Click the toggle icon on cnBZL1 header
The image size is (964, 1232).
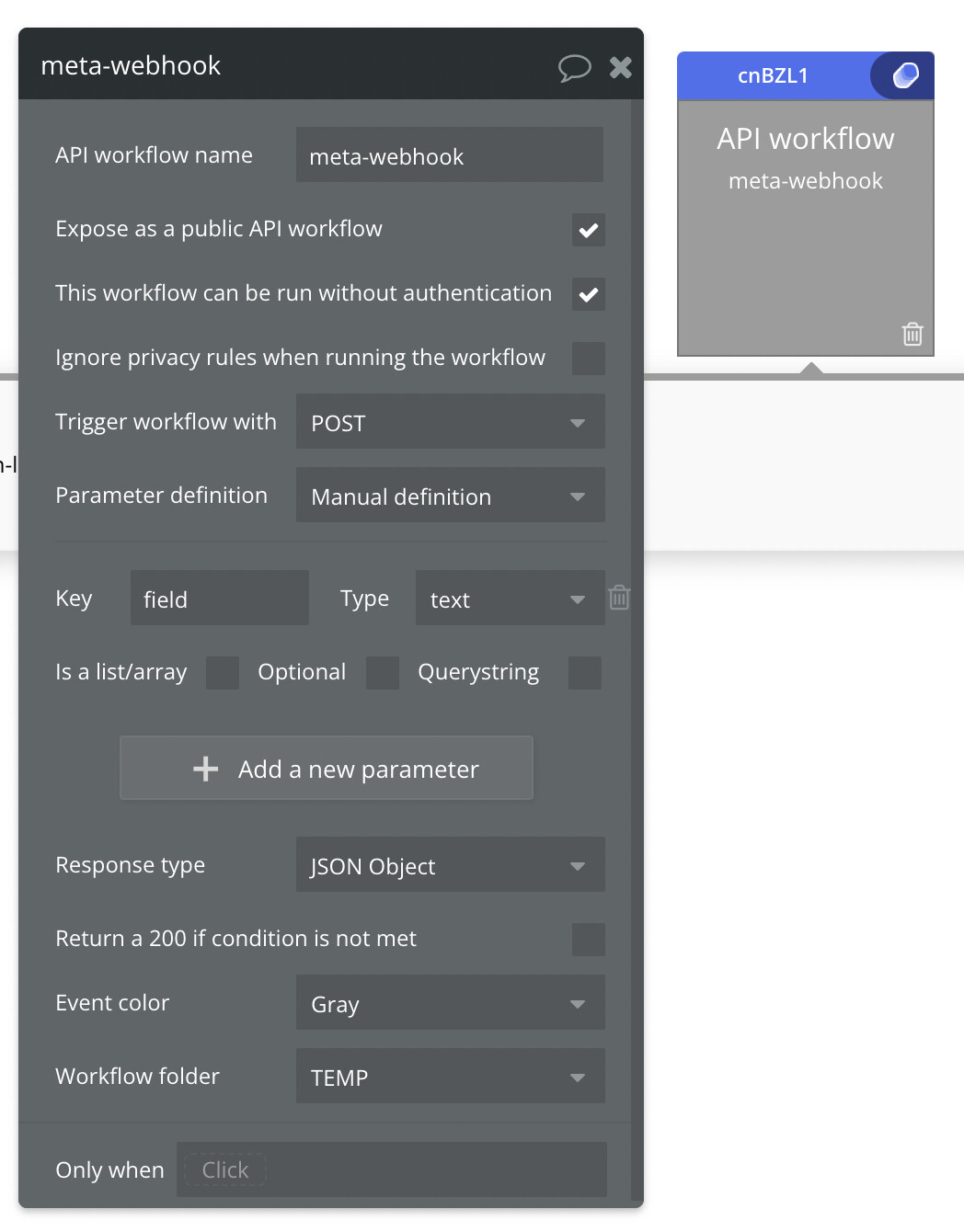905,75
